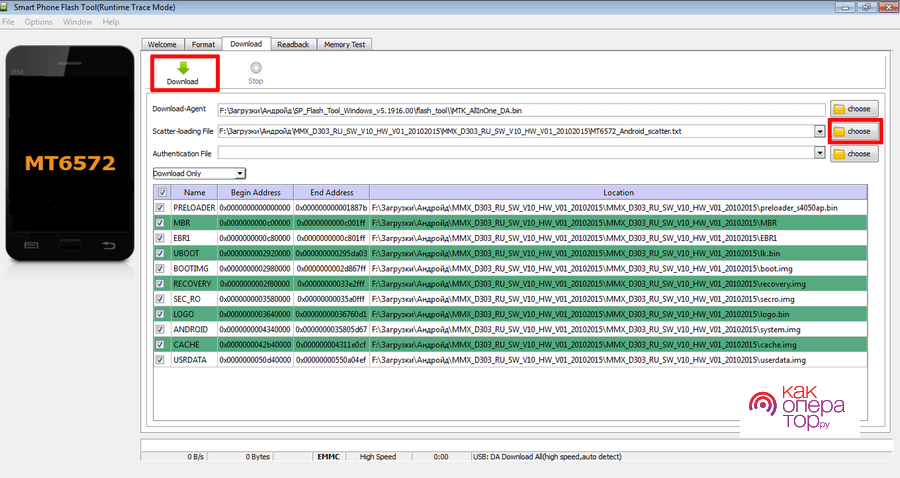Viewport: 900px width, 478px height.
Task: Click choose folder button for Authentication File
Action: pos(851,154)
